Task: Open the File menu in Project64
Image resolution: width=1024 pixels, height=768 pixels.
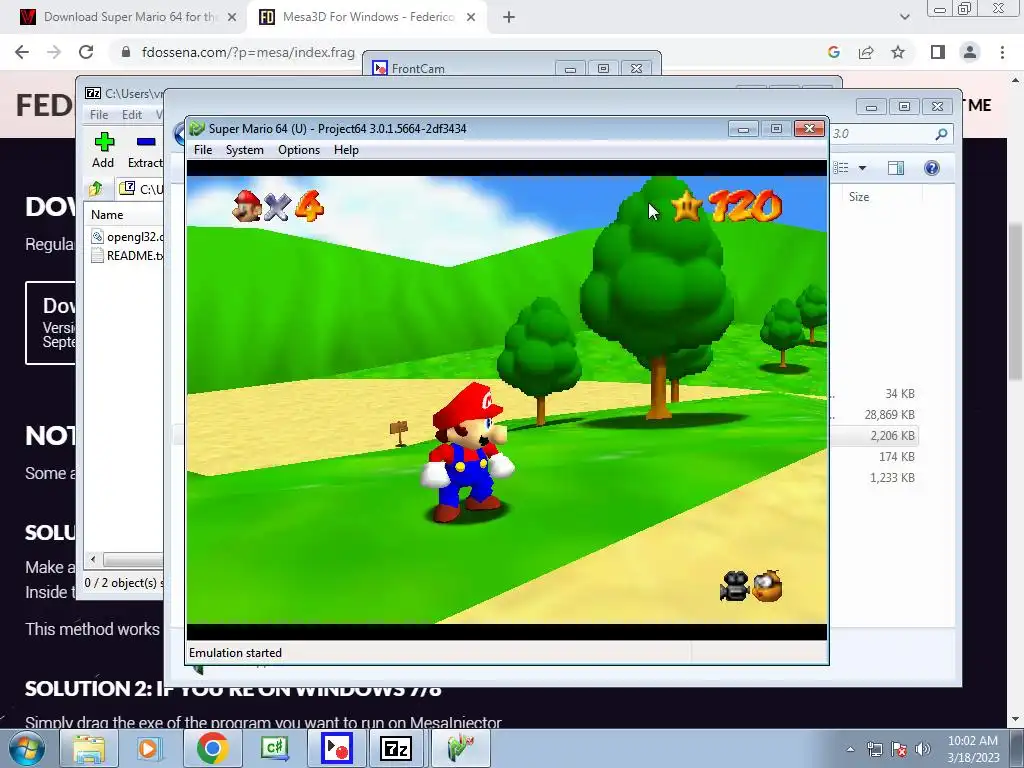Action: [x=202, y=150]
